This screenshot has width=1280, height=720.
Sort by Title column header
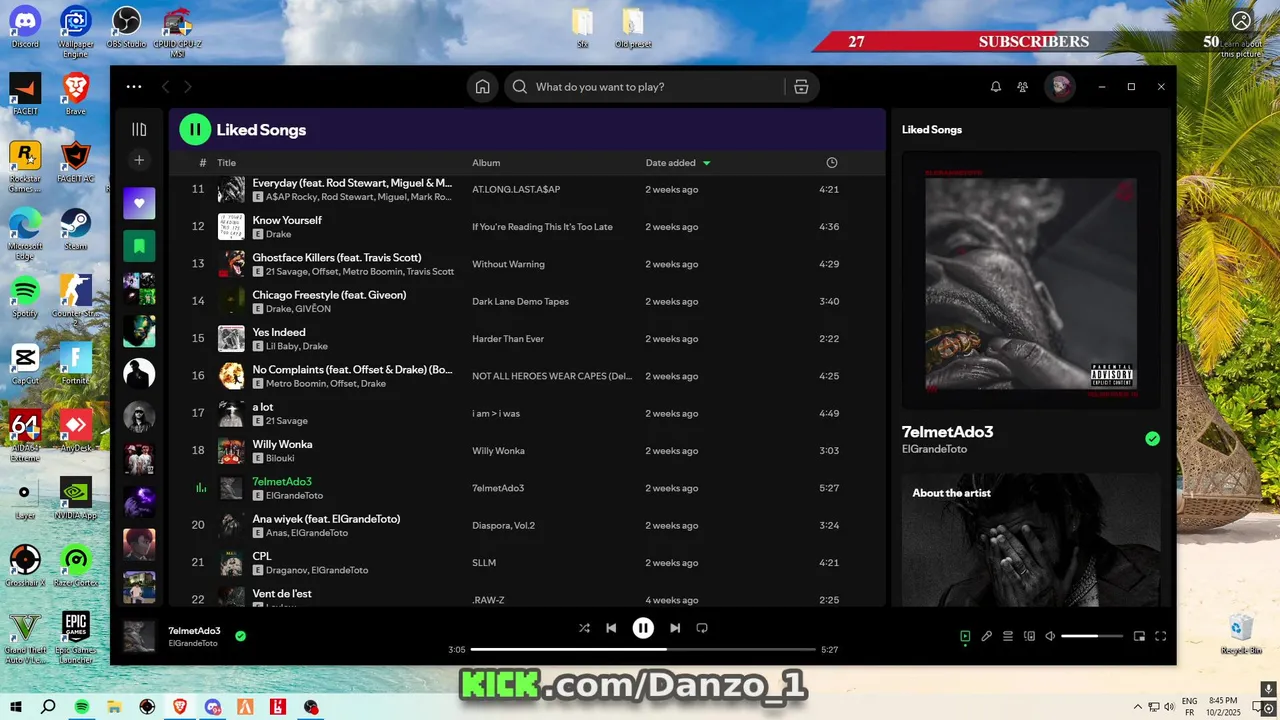click(227, 163)
